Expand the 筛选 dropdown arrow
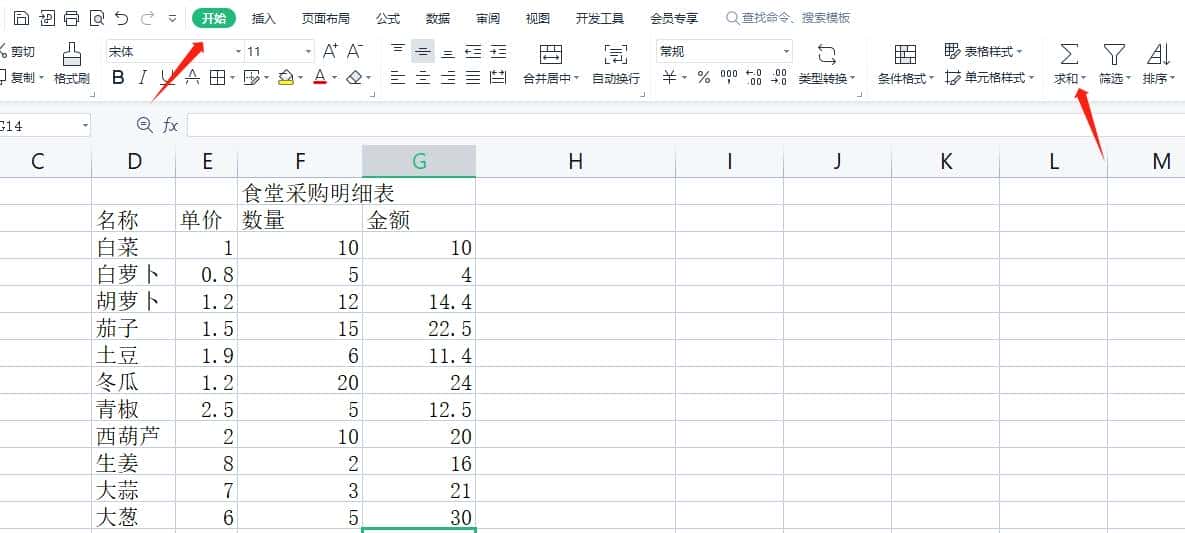The width and height of the screenshot is (1185, 533). point(1128,79)
